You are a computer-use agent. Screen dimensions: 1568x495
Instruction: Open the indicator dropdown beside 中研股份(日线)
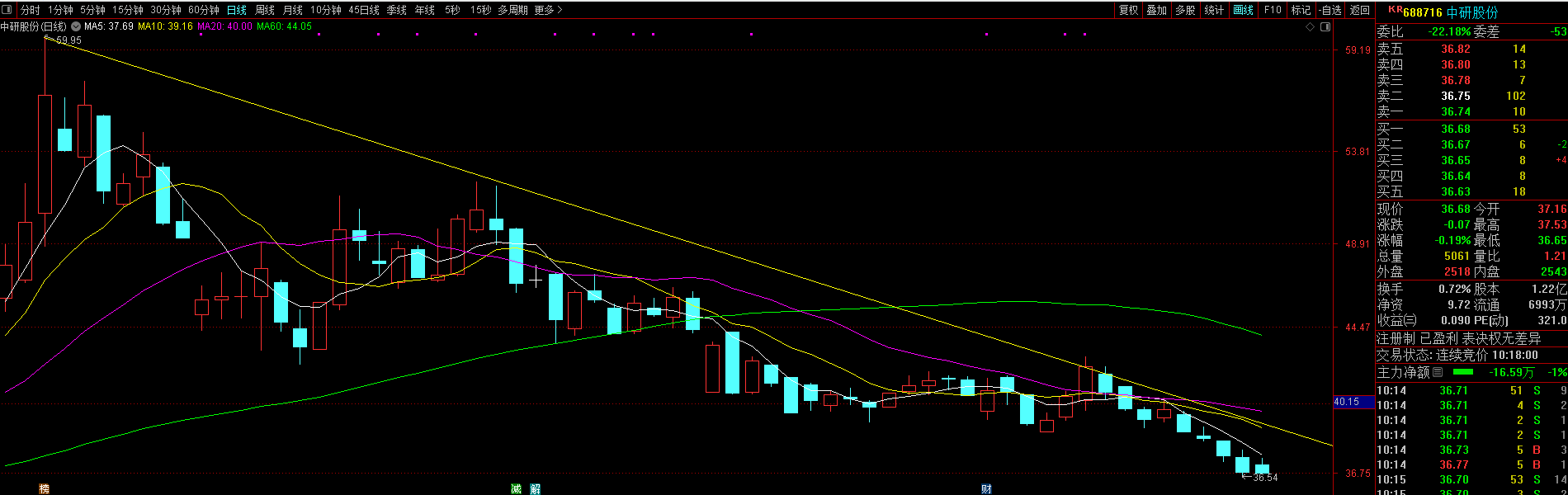tap(75, 27)
